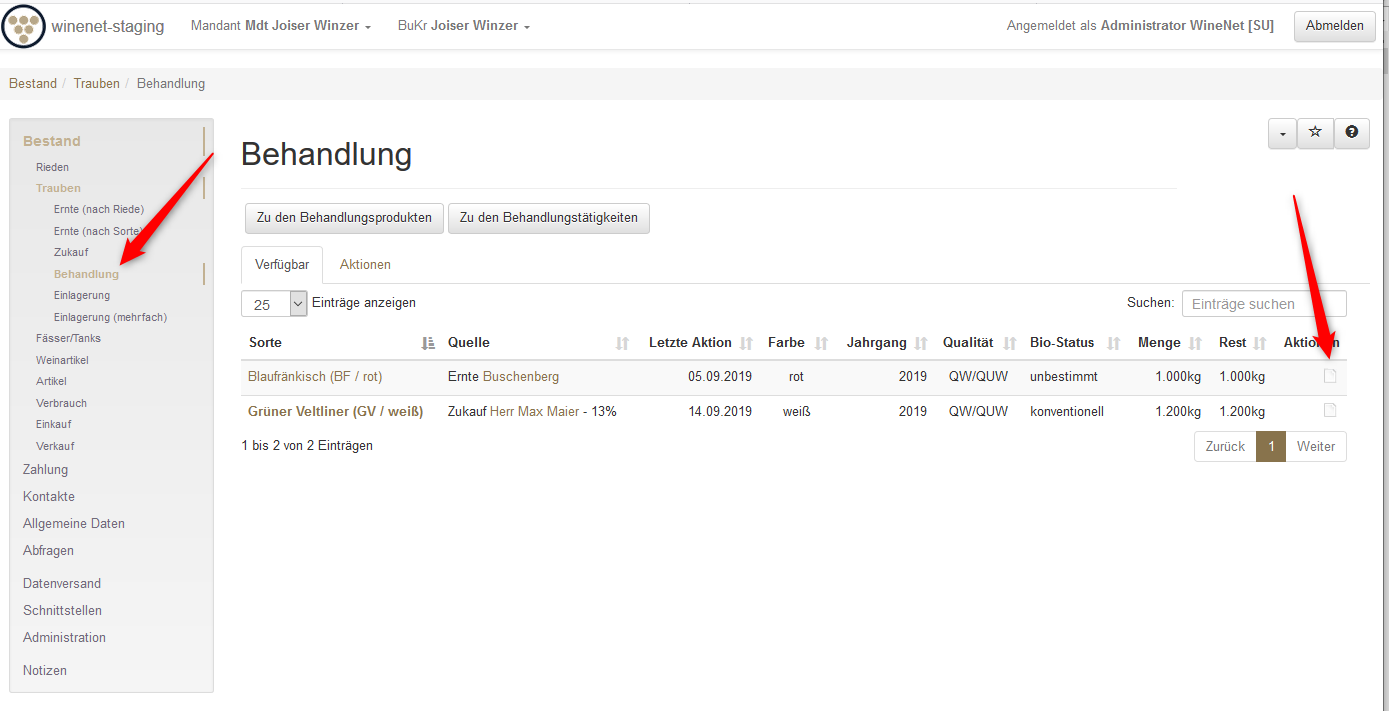Sort by Menge column icon

click(x=1195, y=343)
